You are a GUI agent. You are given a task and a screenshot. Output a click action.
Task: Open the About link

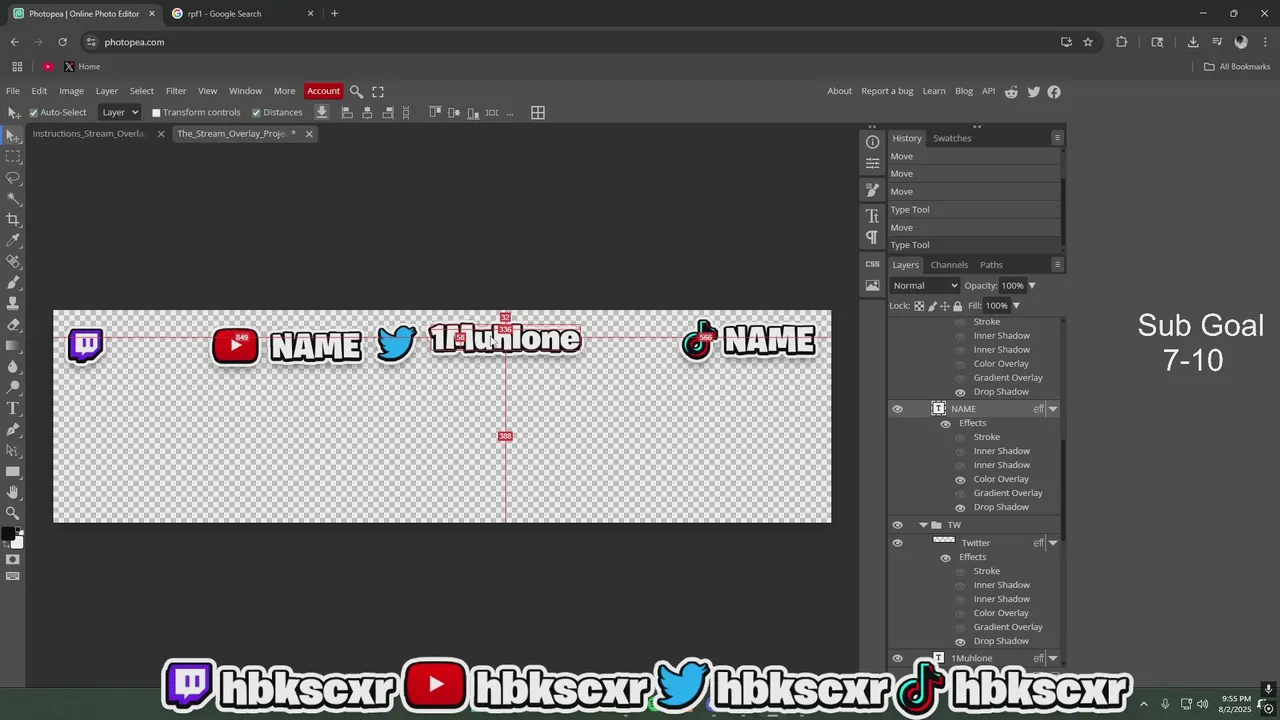point(839,91)
